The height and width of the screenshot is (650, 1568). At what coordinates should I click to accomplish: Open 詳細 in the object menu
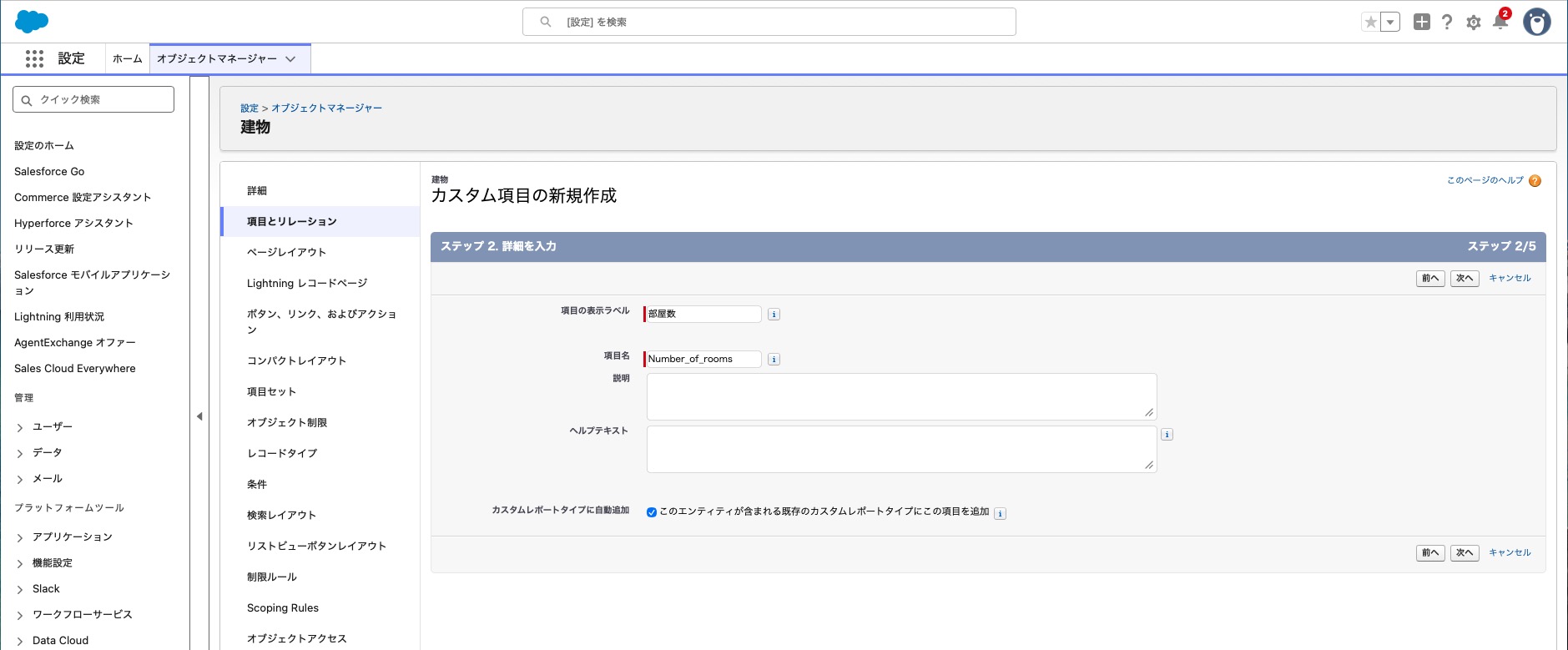coord(257,191)
